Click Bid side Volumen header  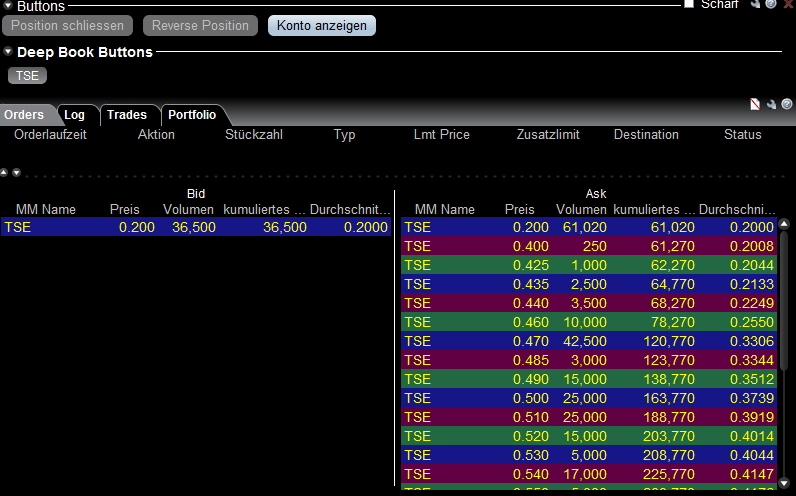pyautogui.click(x=188, y=210)
